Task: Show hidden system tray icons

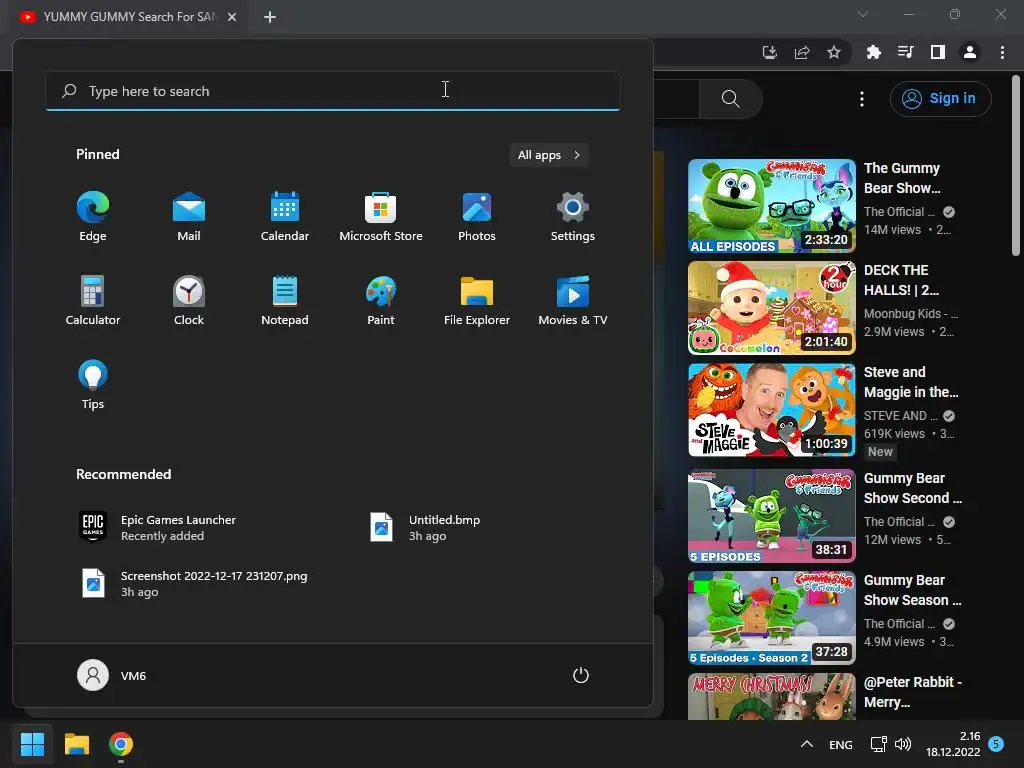Action: (x=807, y=744)
